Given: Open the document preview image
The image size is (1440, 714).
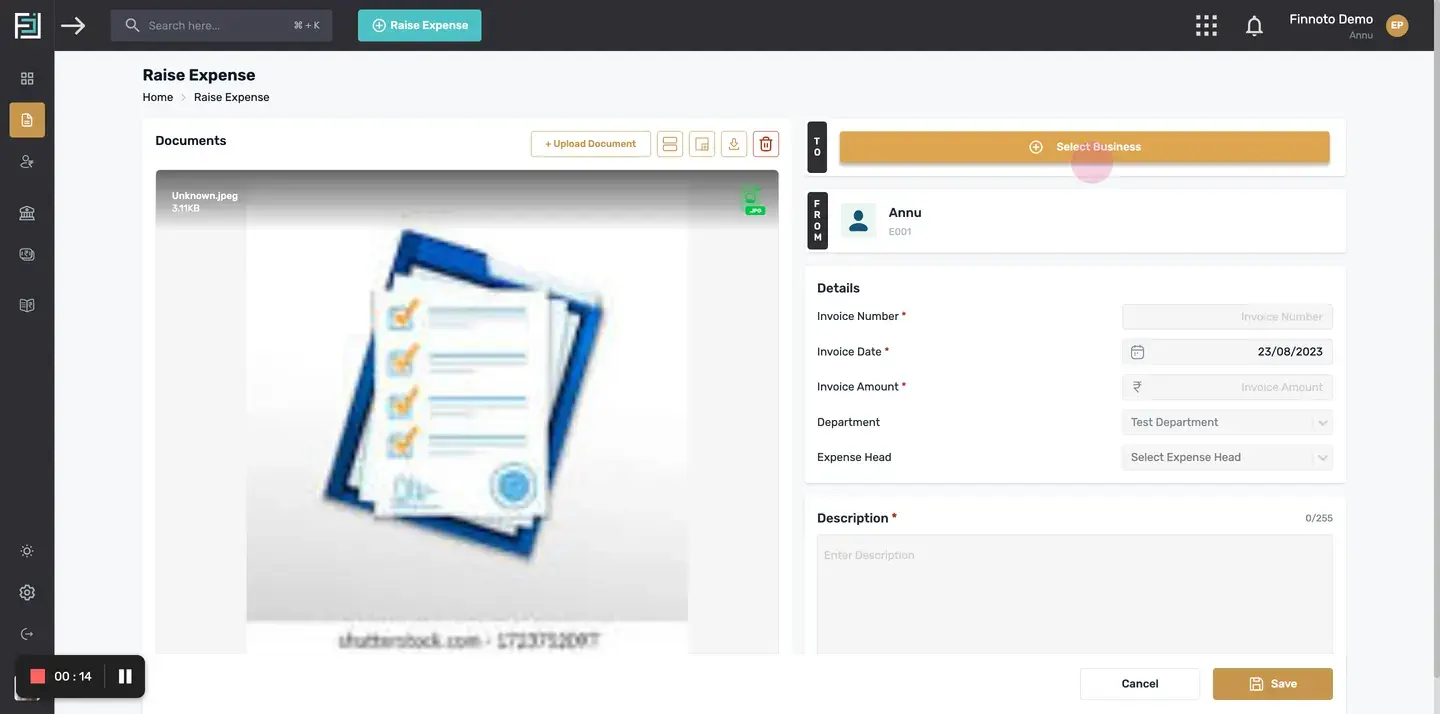Looking at the screenshot, I should [467, 412].
